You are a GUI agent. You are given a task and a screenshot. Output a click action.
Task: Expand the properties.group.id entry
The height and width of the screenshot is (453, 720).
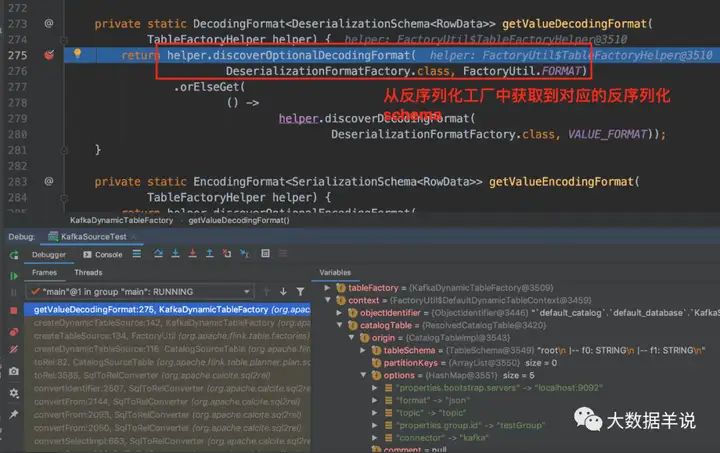(375, 425)
